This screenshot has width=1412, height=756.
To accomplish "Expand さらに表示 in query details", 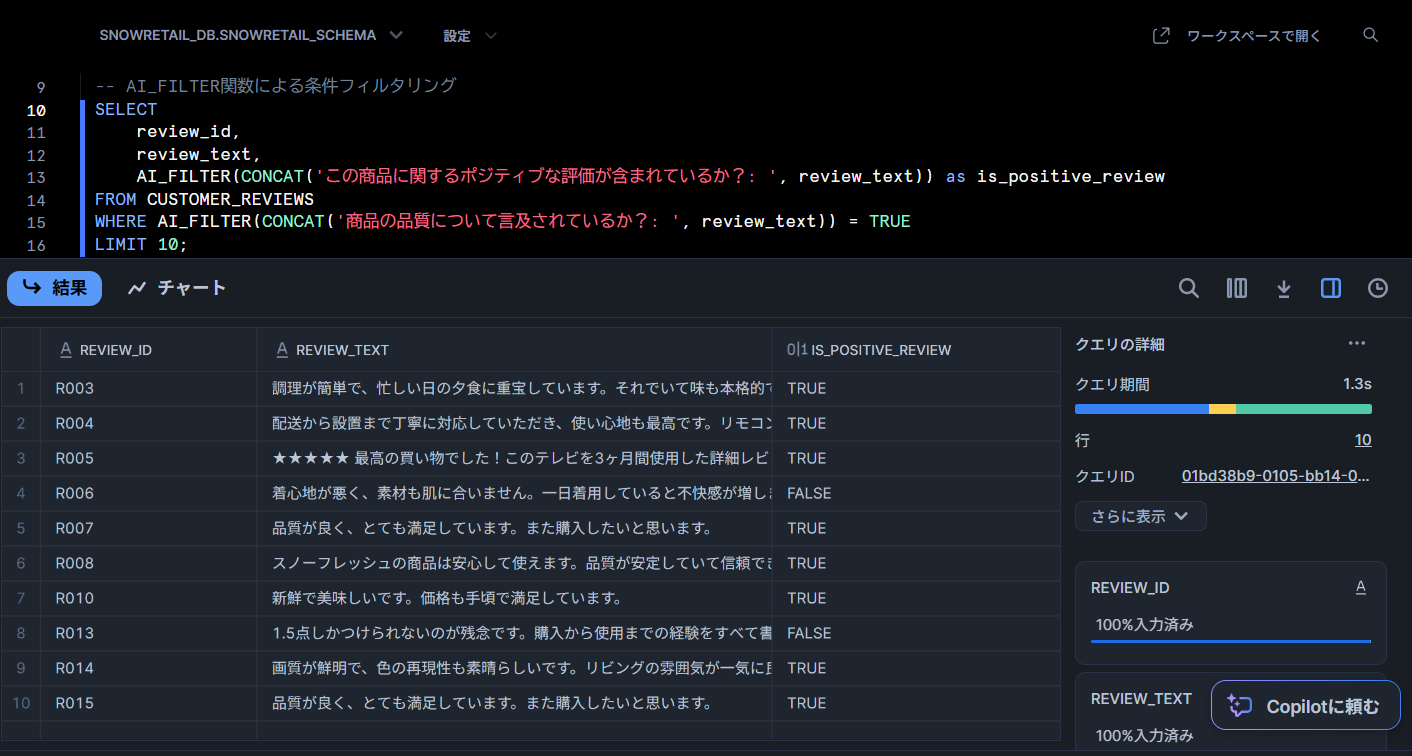I will point(1141,516).
